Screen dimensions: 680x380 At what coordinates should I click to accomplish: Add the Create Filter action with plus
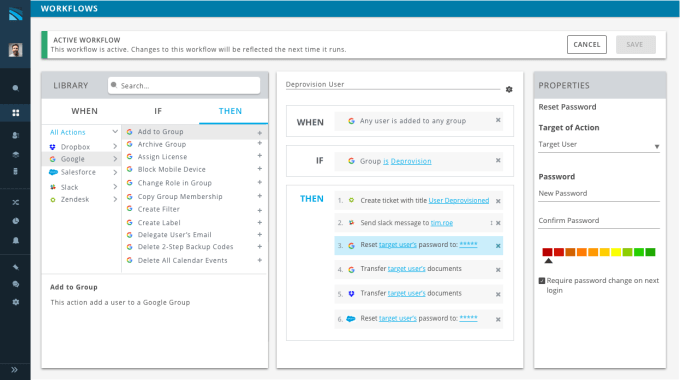point(260,210)
